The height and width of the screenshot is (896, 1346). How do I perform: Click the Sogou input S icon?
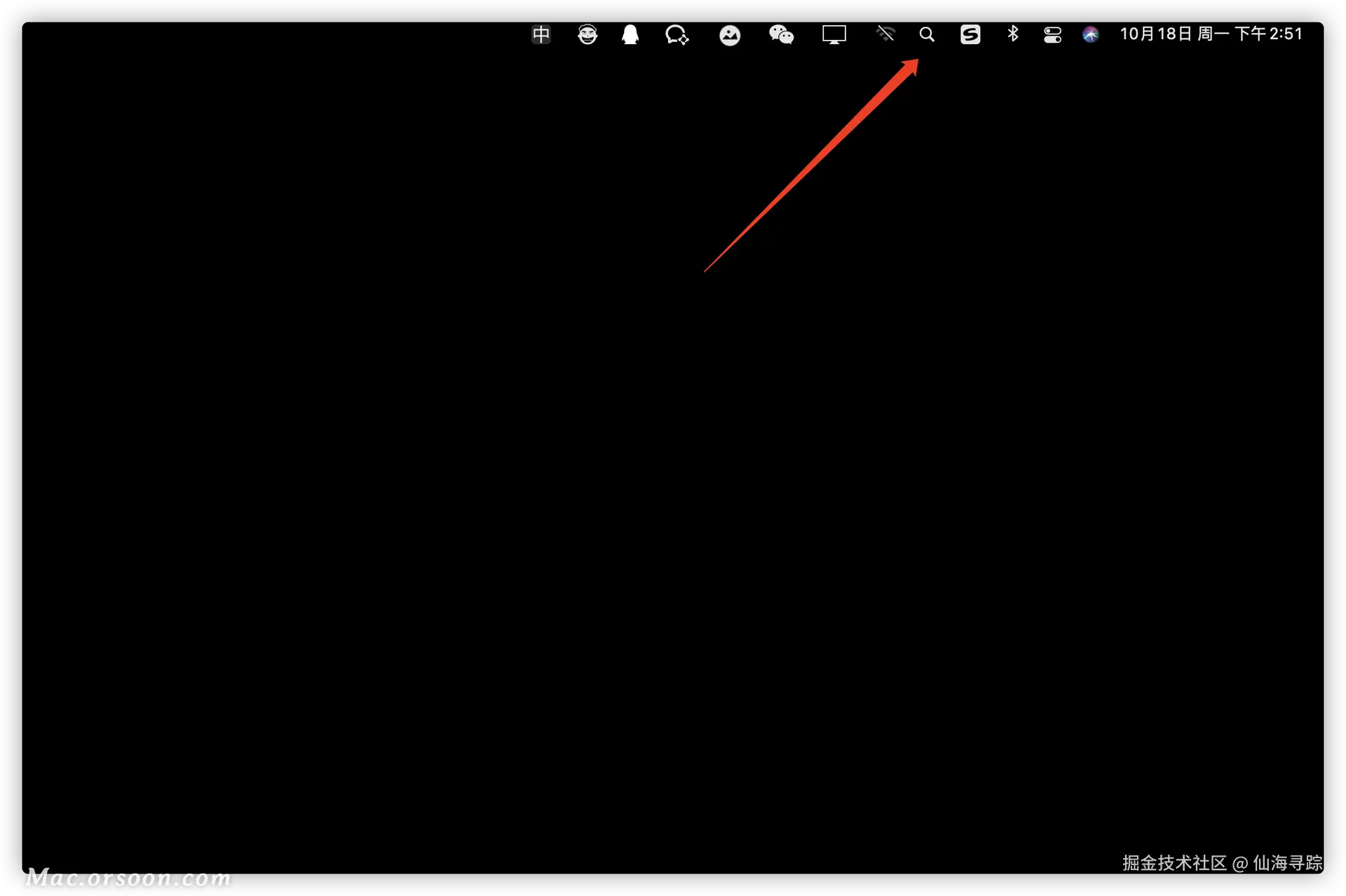(970, 34)
